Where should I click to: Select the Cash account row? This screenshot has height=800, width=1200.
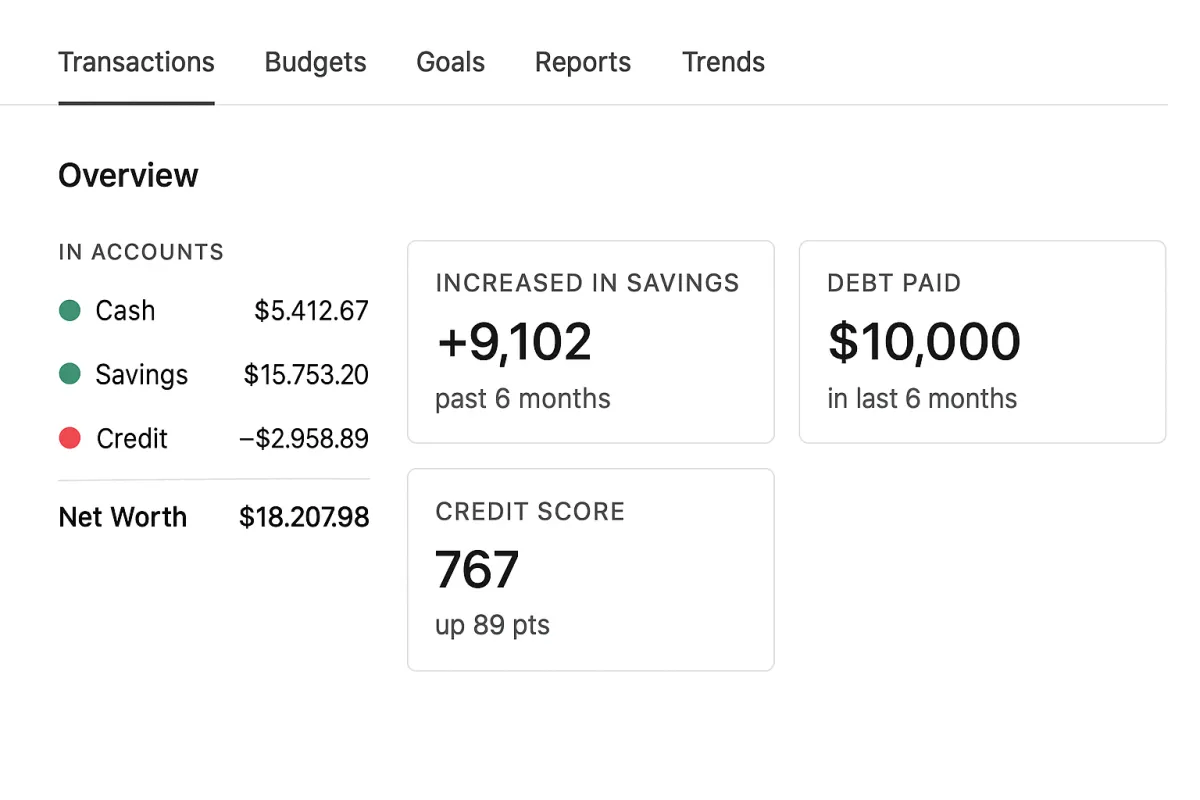pos(214,311)
